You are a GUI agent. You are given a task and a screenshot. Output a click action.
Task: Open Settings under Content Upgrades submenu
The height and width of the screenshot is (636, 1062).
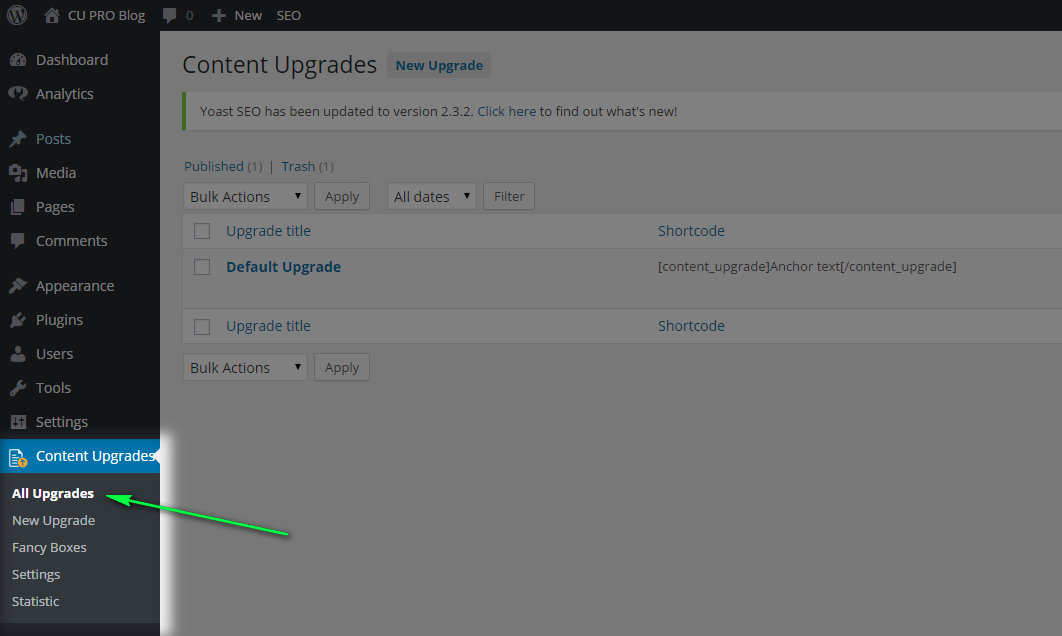[36, 574]
